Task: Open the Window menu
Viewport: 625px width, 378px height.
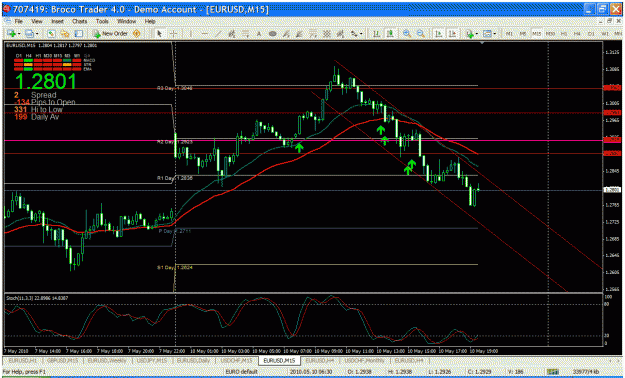Action: coord(127,21)
